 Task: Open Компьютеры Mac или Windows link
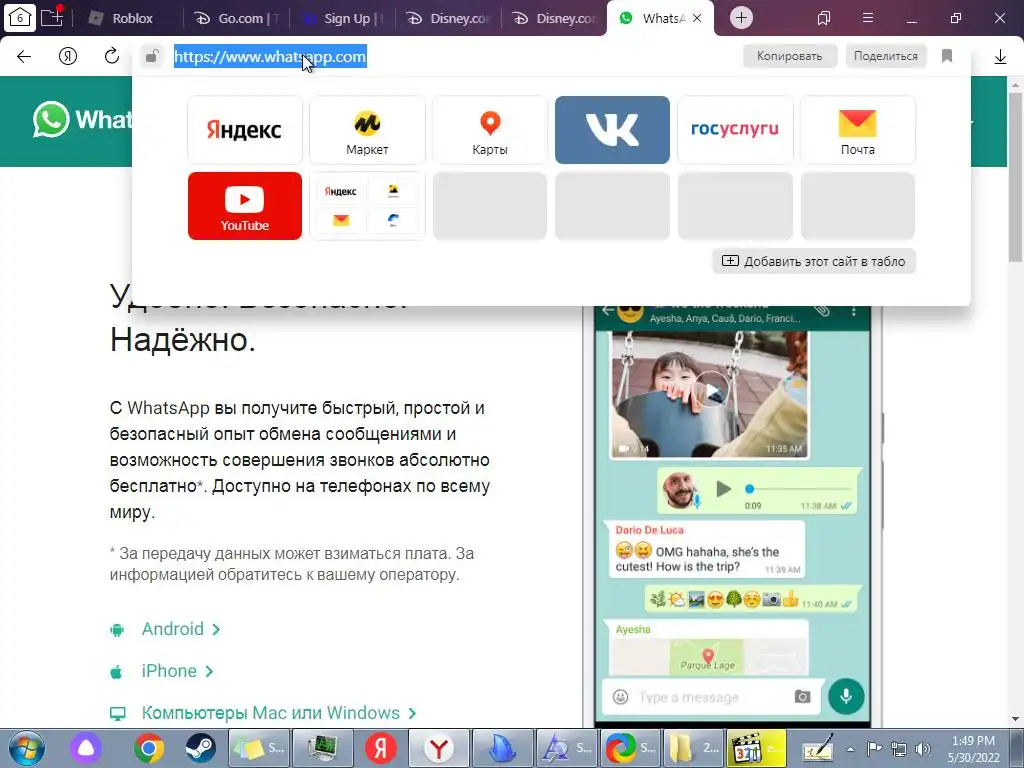(x=270, y=712)
